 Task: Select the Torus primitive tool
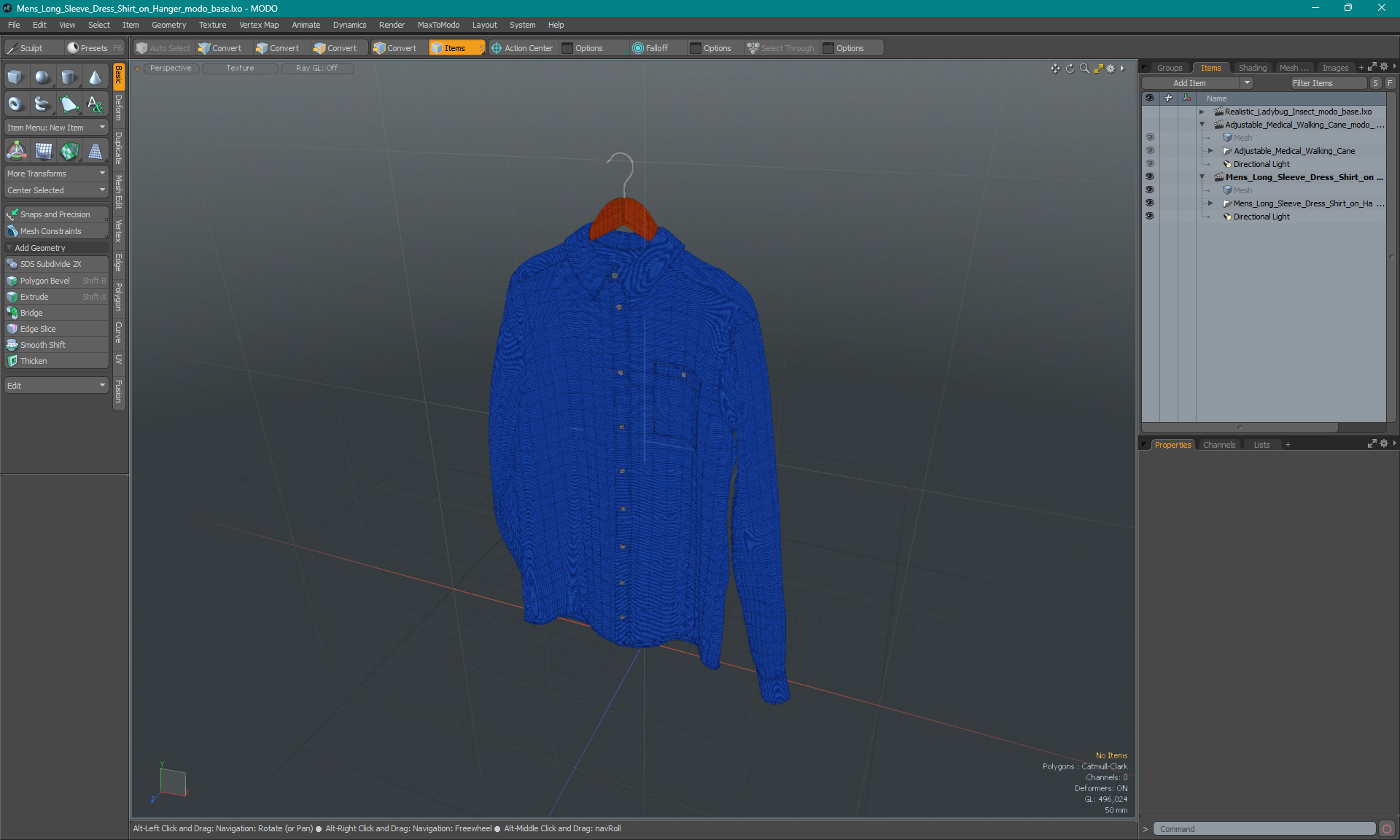click(x=15, y=104)
